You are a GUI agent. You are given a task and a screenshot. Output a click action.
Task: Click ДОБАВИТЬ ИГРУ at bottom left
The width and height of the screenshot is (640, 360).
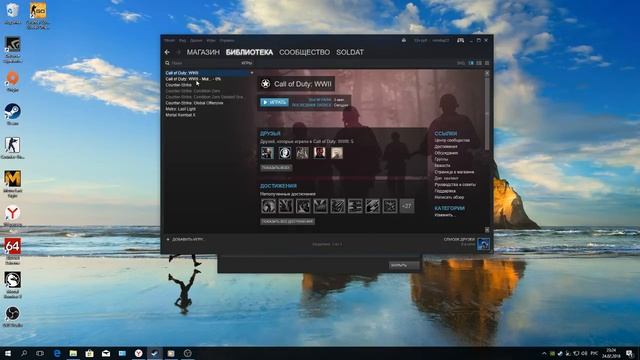(x=184, y=240)
